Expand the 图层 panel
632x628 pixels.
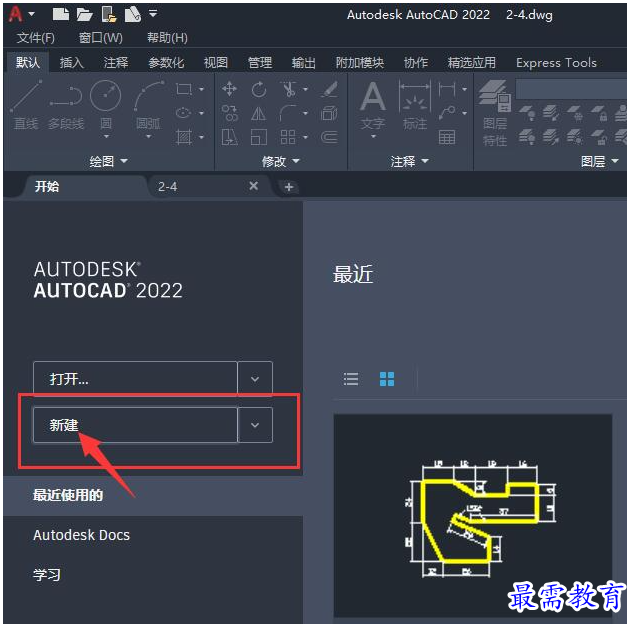(600, 161)
